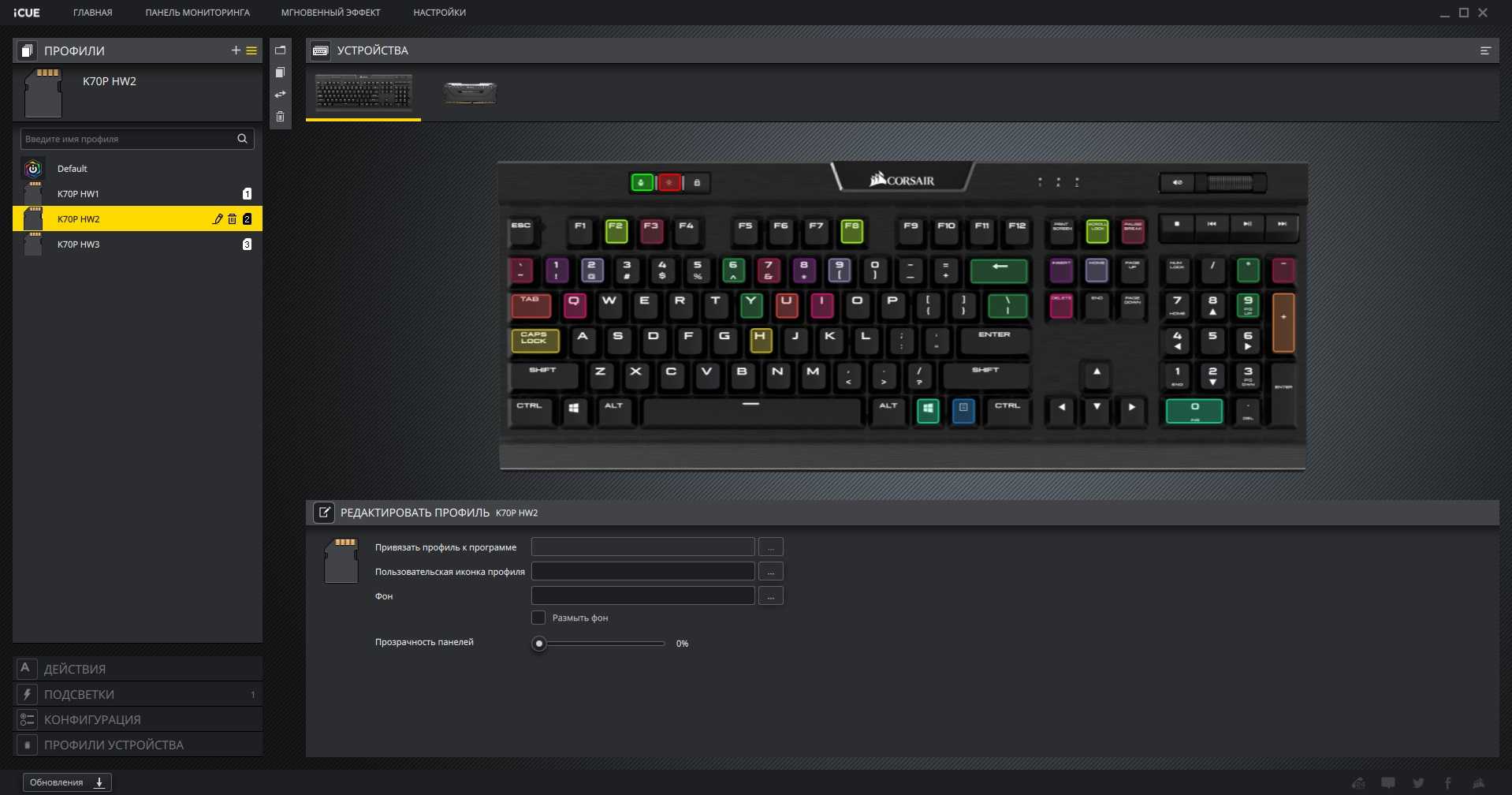Click the import/export arrows icon

280,95
